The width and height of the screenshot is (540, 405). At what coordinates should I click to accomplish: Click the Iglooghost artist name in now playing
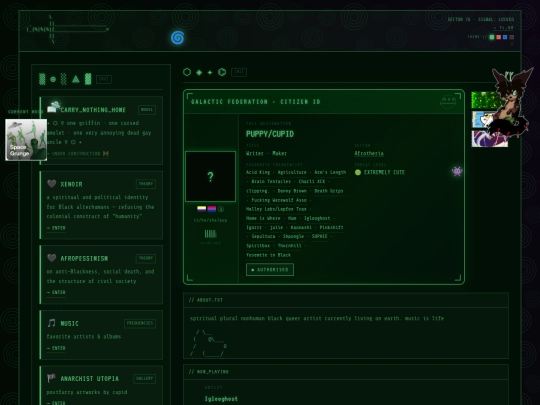221,399
